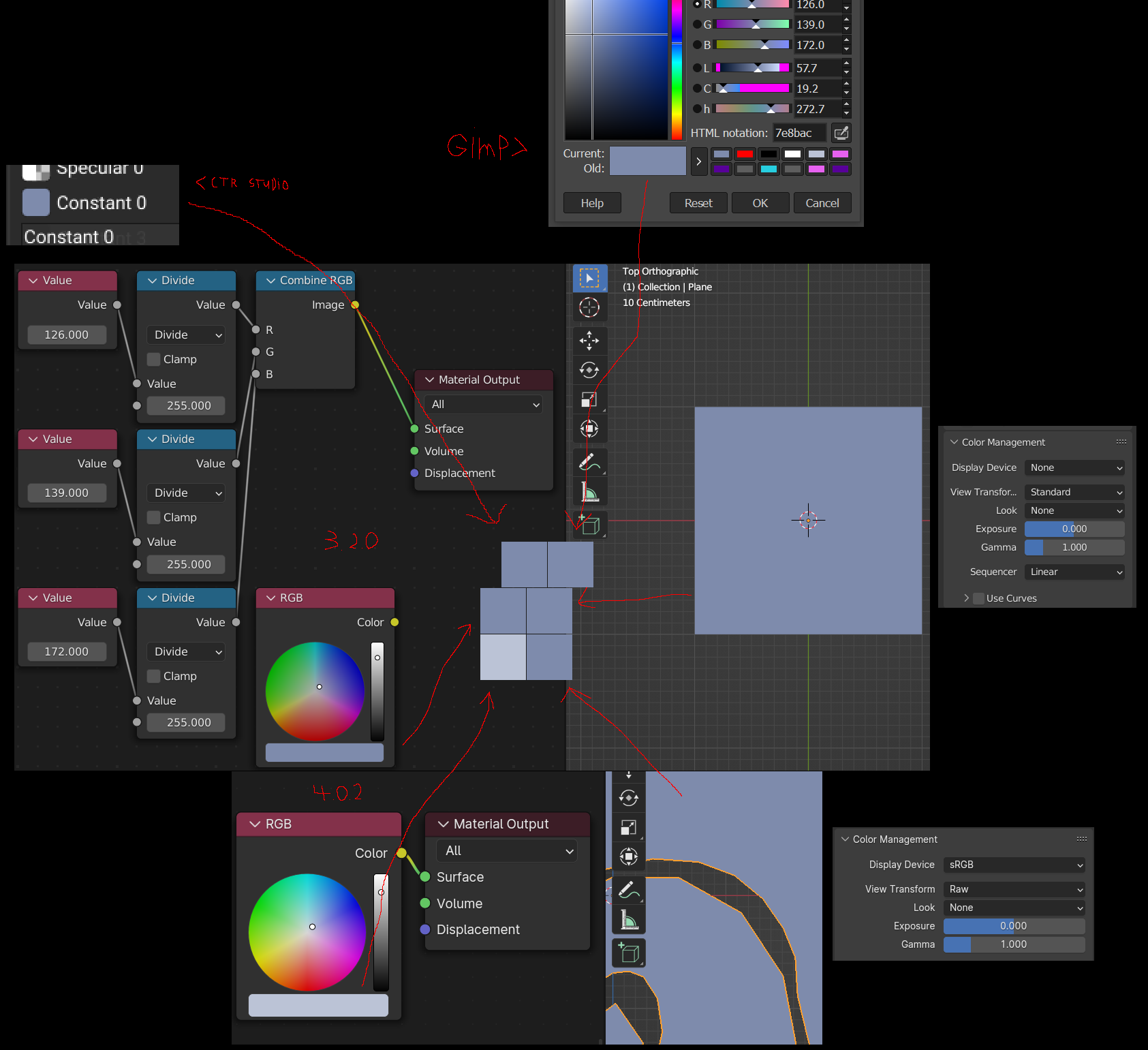Select the Rotate tool in upper viewport
Screen dimensions: 1148x1050
coord(589,369)
